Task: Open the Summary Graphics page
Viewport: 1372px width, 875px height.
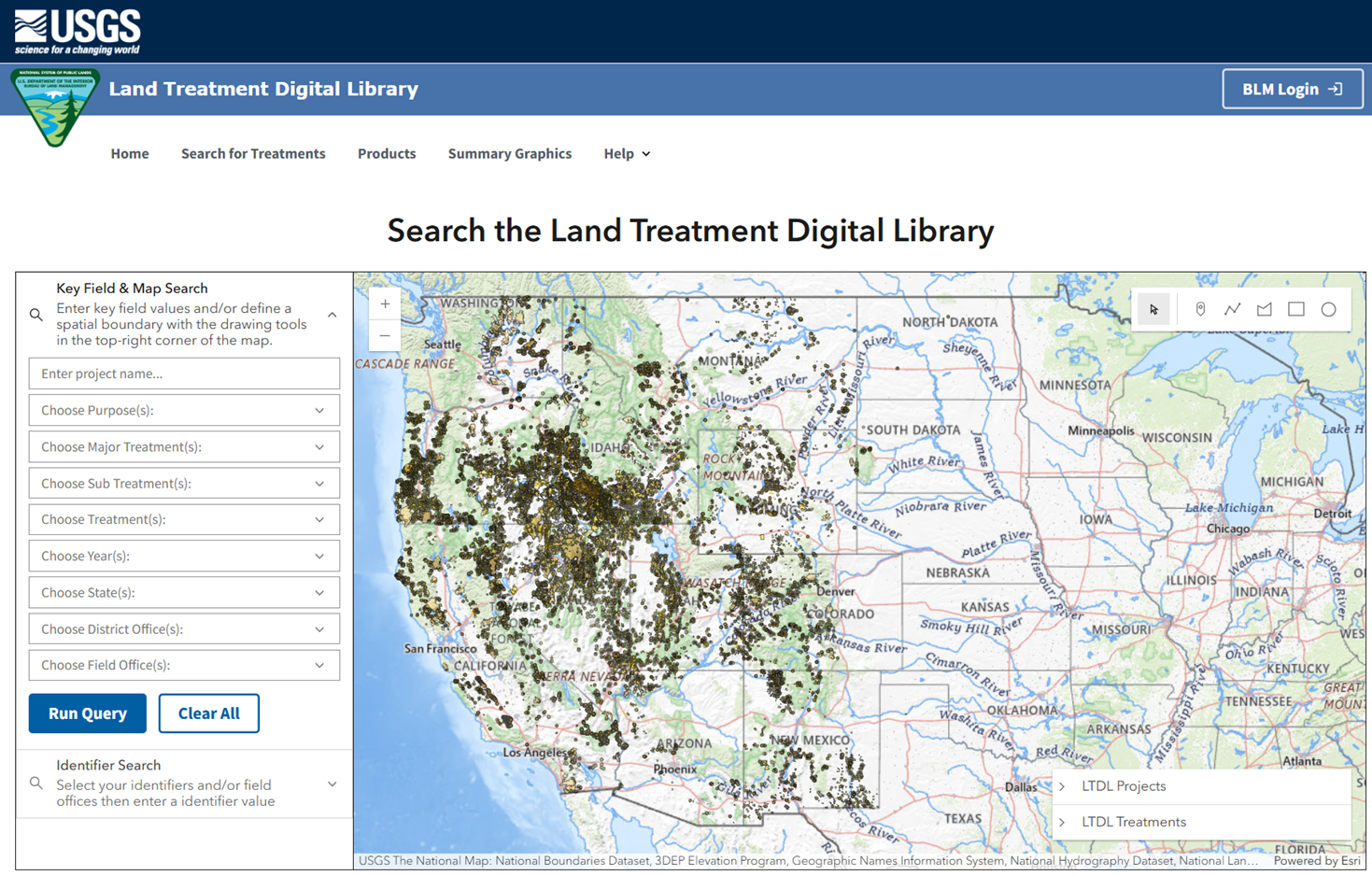Action: pos(509,153)
